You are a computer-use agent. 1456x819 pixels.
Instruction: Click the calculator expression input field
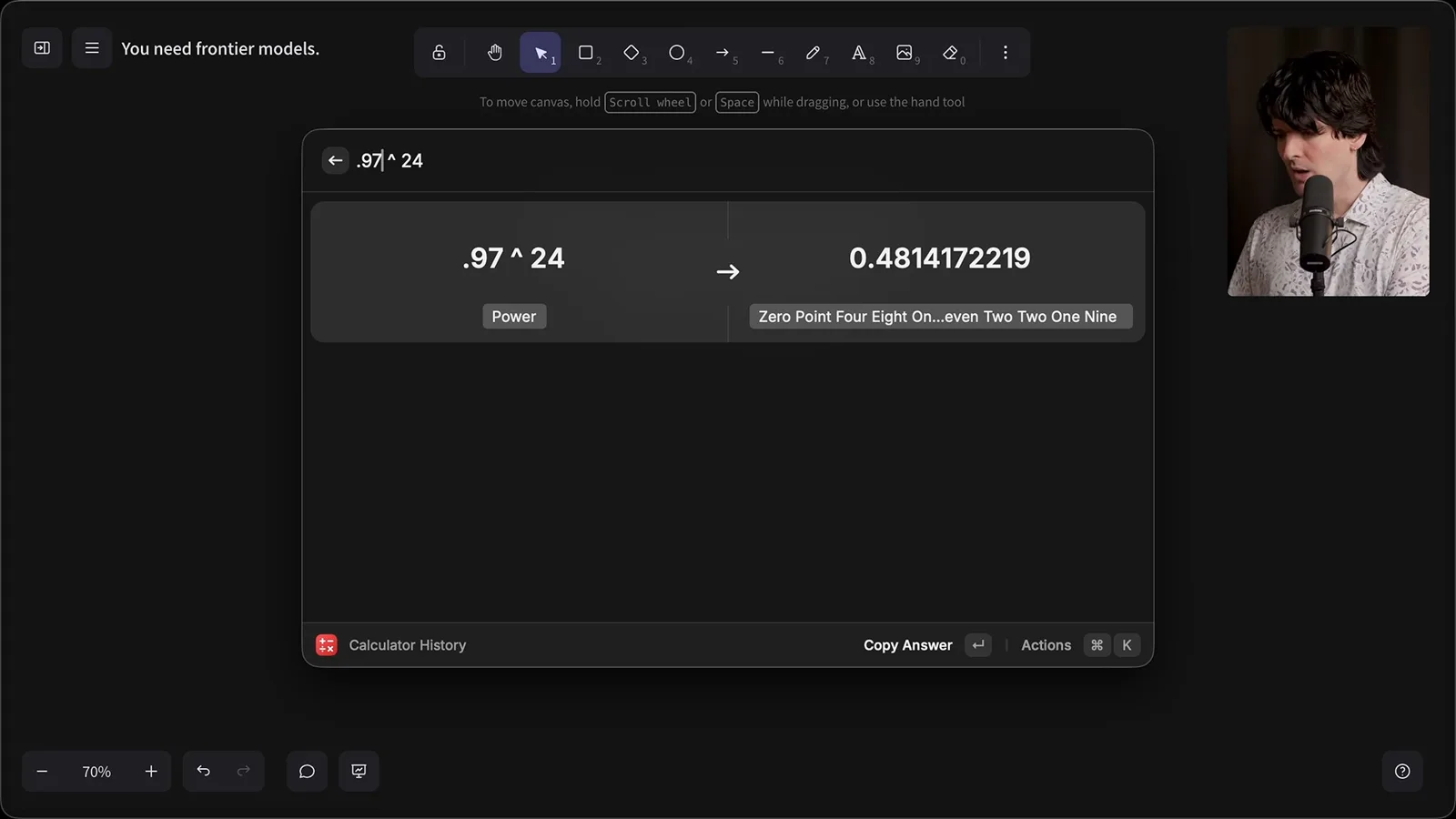(746, 160)
